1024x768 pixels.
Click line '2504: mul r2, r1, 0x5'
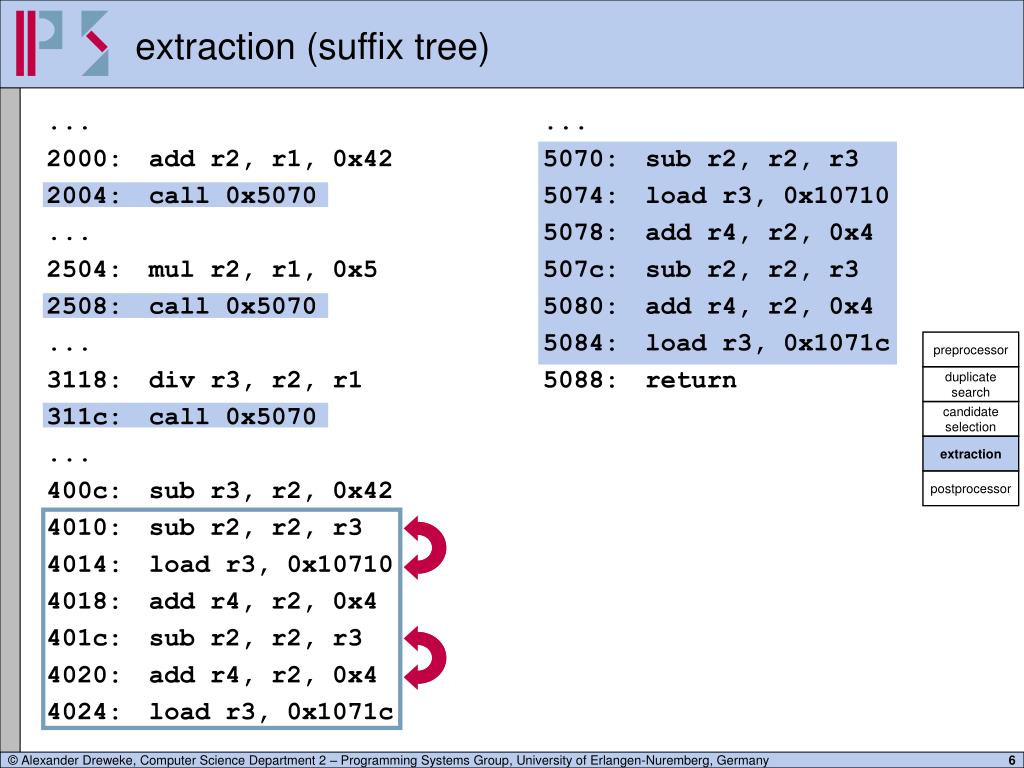[x=212, y=269]
